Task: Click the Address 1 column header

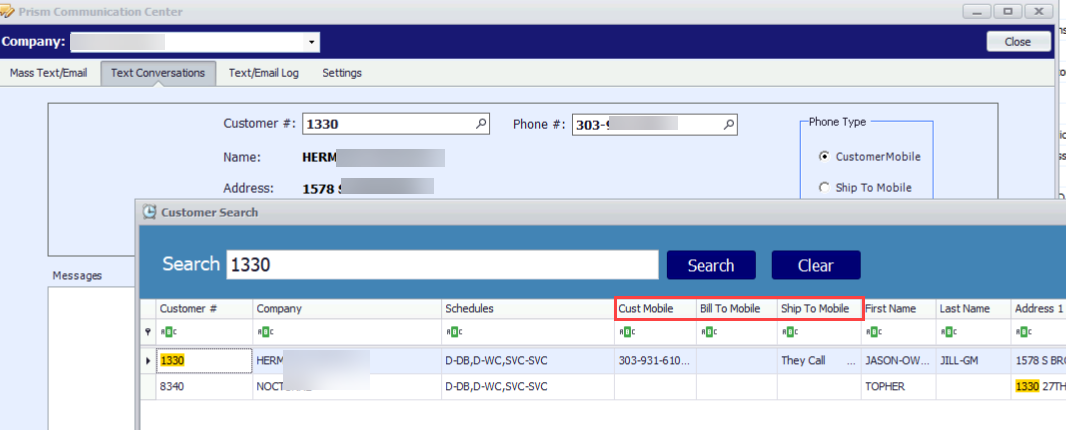Action: coord(1038,308)
